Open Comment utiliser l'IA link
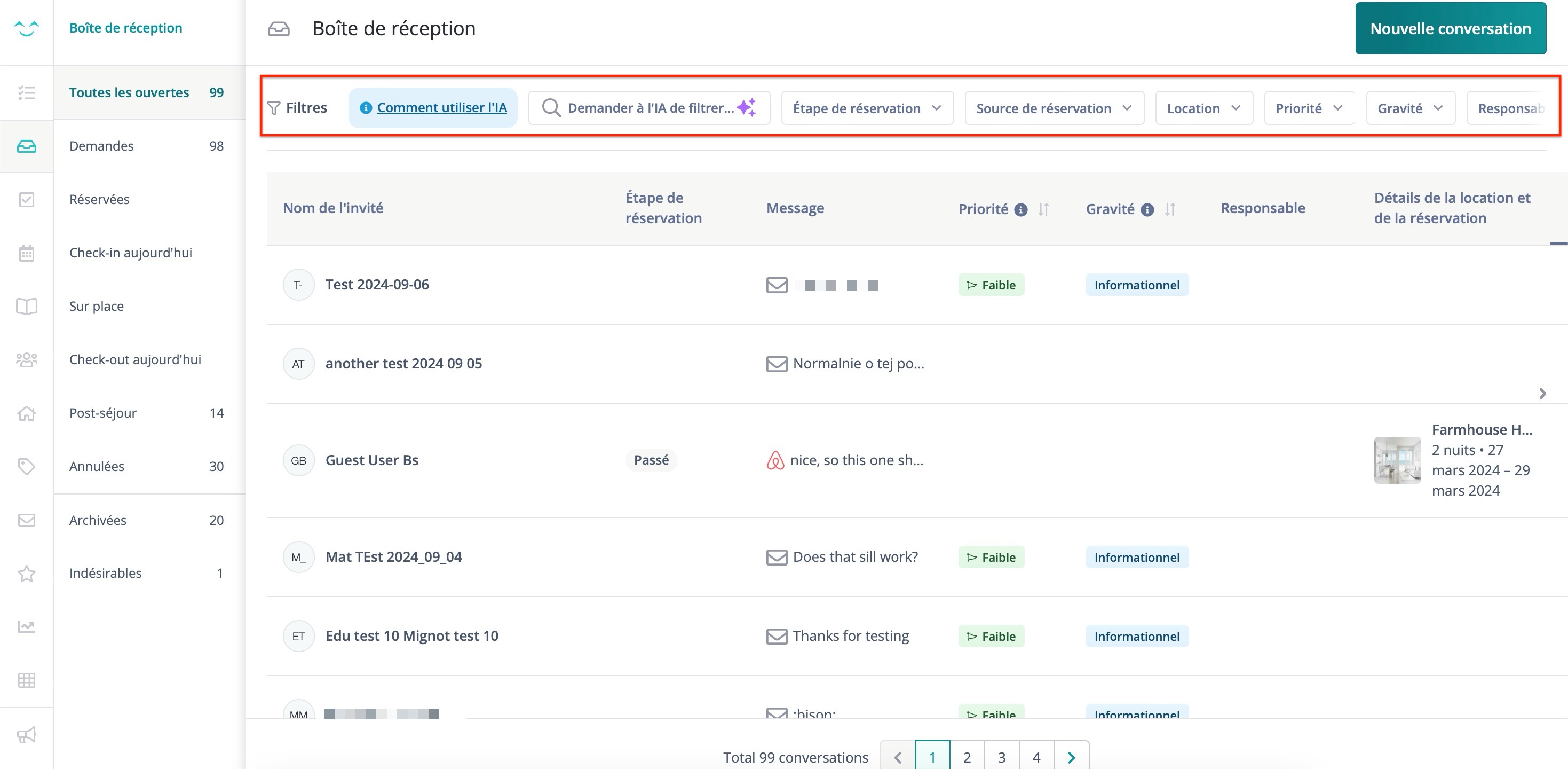Screen dimensions: 1568x769 coord(441,108)
